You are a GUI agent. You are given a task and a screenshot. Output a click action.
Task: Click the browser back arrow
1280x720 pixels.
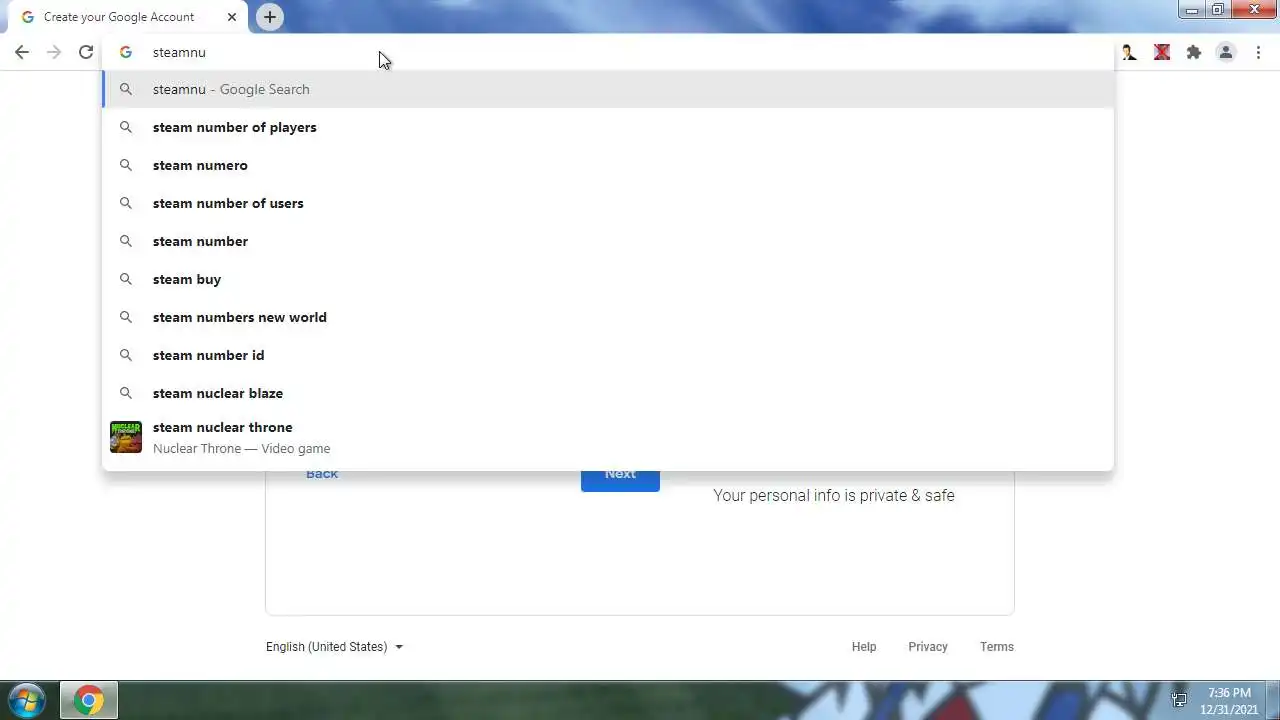22,52
